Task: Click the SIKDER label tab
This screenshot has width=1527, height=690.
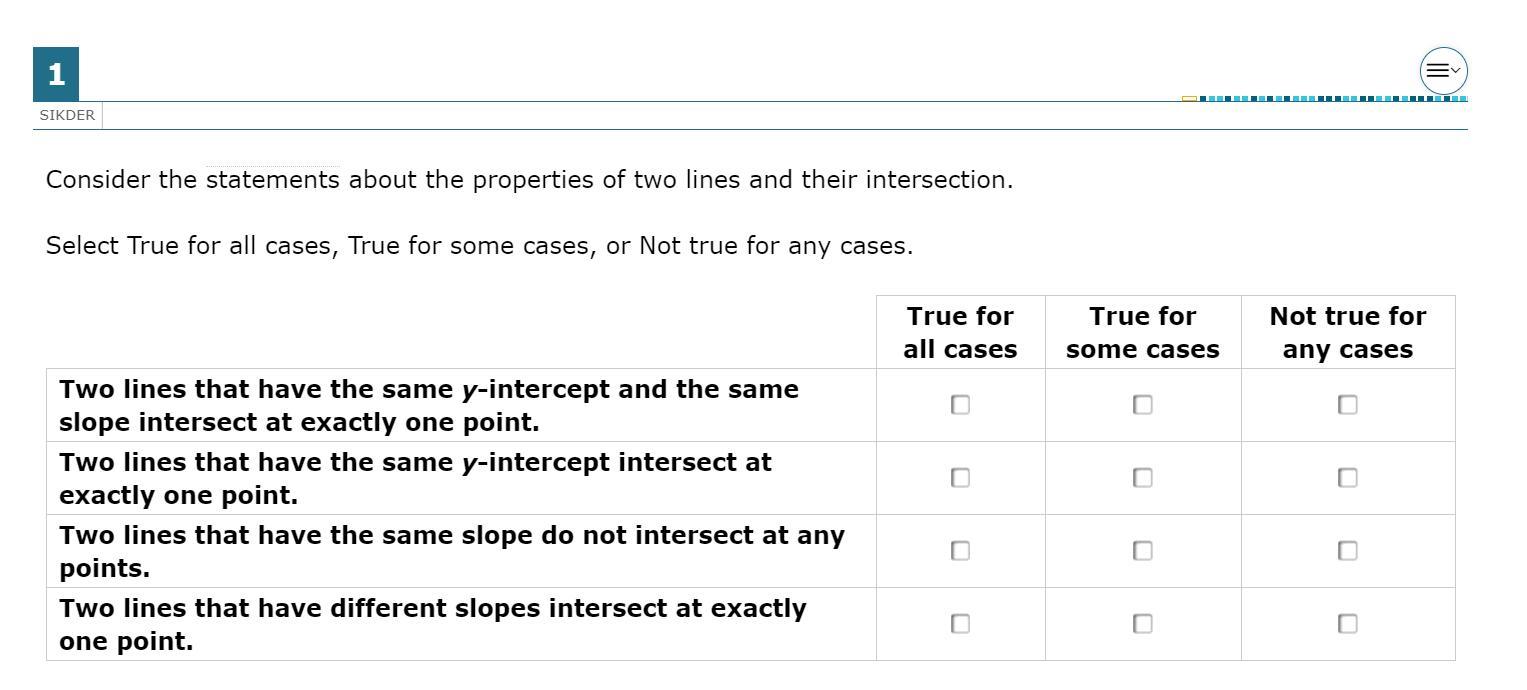Action: click(x=67, y=115)
